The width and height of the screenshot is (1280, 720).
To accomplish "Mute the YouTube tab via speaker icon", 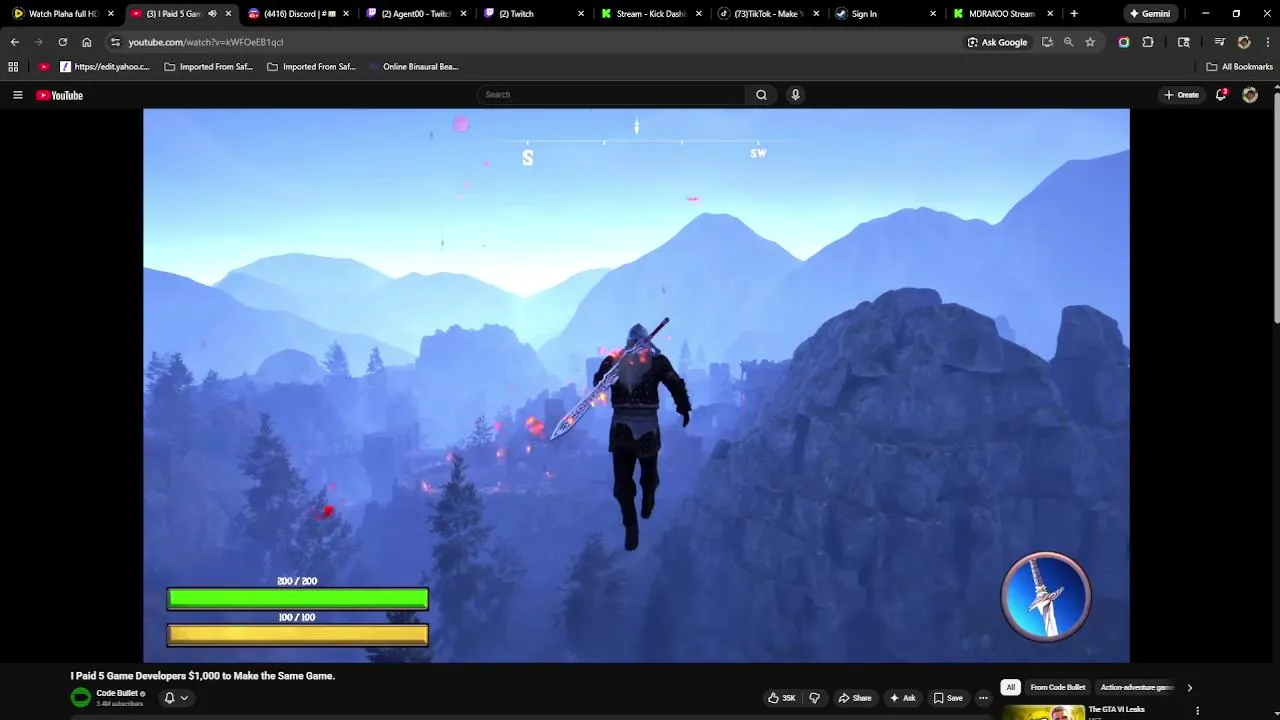I will coord(212,14).
